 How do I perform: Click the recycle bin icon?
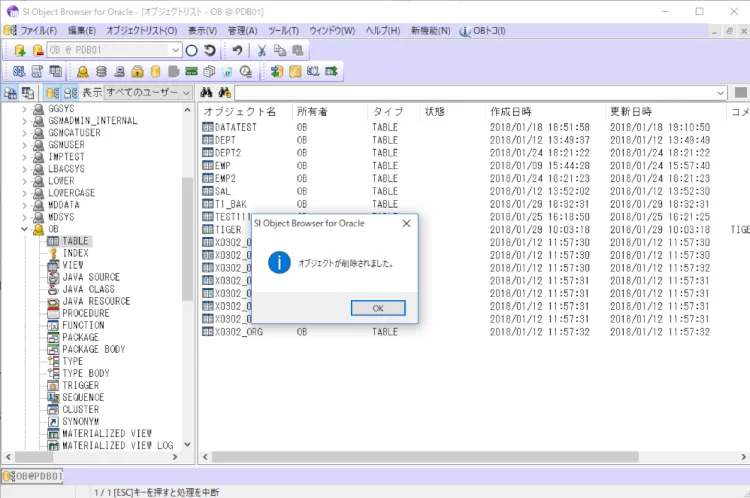click(x=228, y=72)
